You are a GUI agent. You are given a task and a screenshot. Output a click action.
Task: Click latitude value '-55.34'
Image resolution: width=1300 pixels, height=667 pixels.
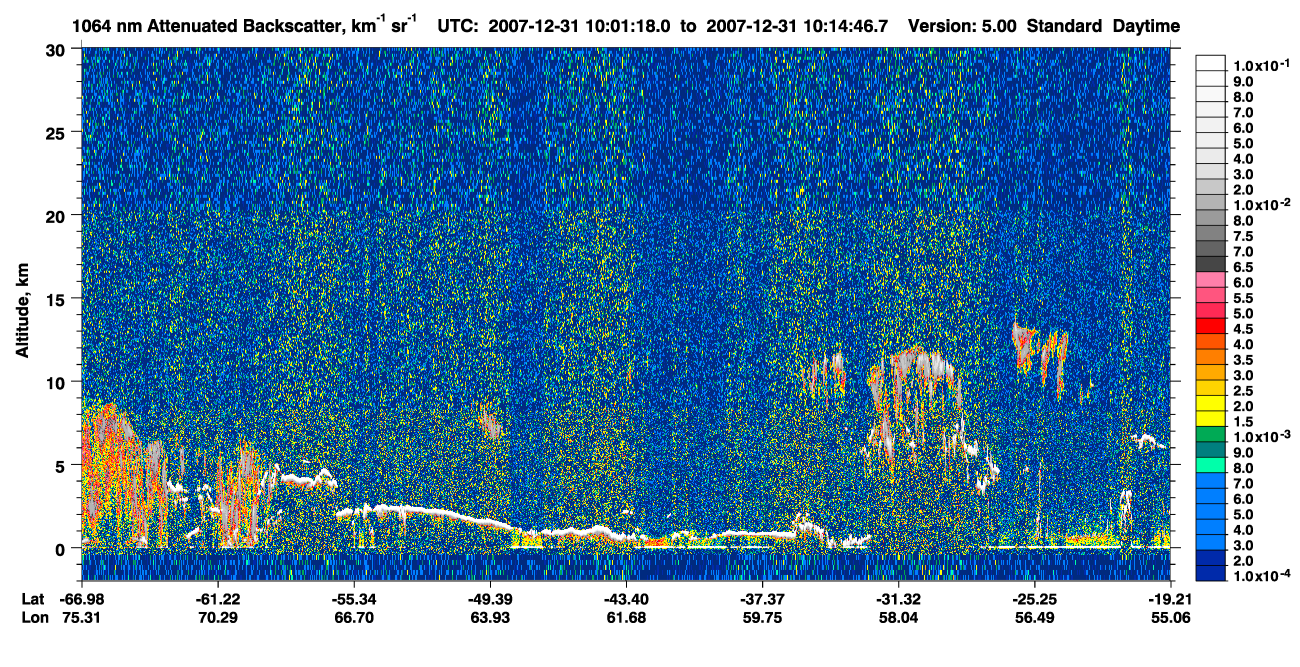pos(353,599)
